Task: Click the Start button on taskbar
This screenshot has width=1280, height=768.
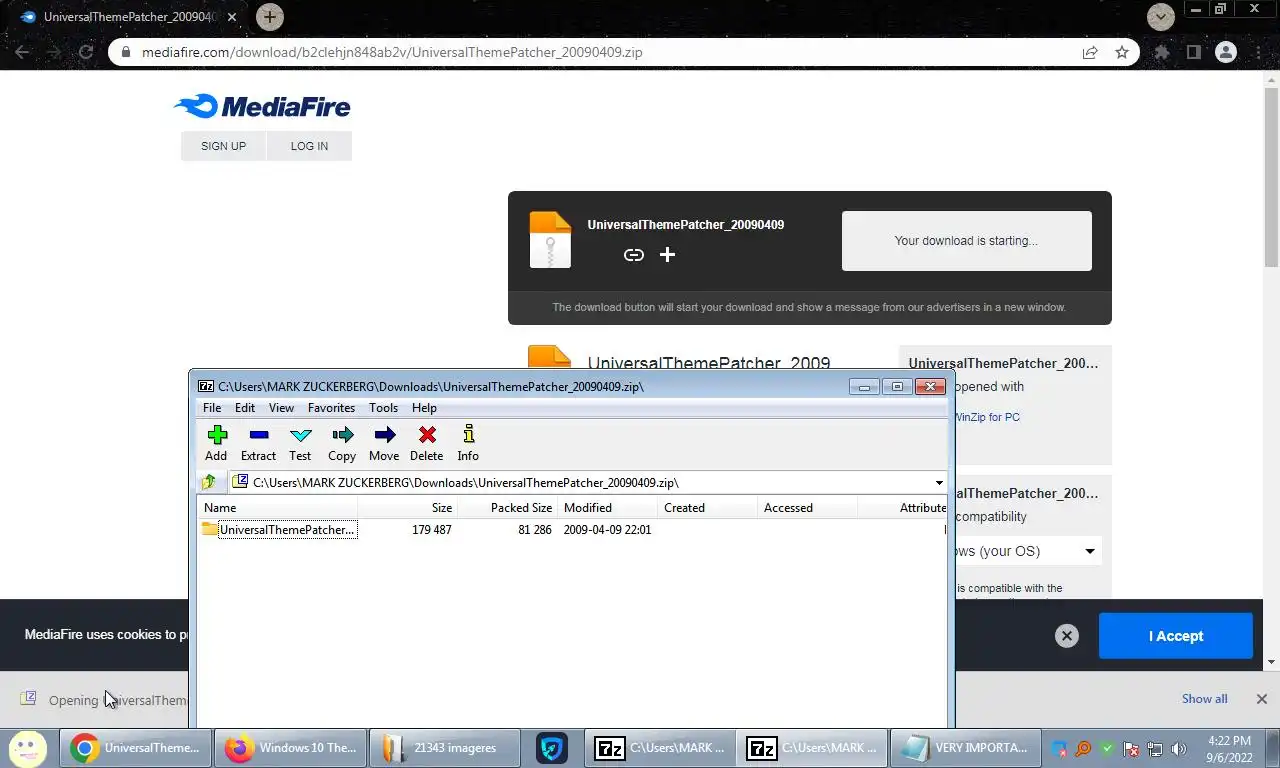Action: 28,748
